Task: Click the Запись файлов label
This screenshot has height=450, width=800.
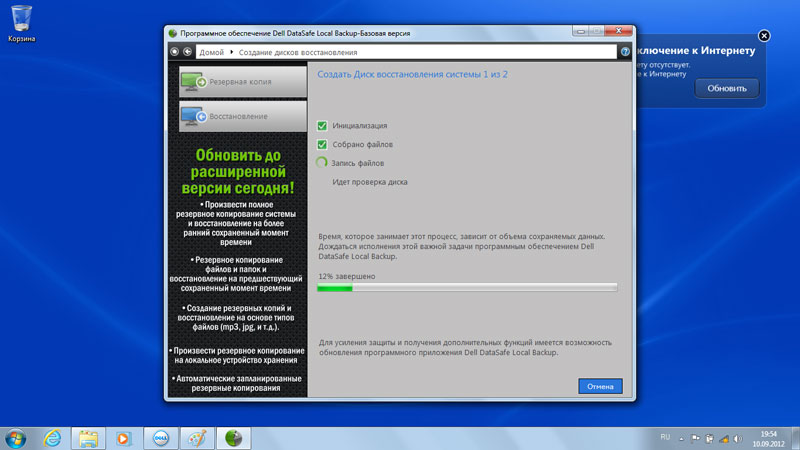Action: coord(357,163)
